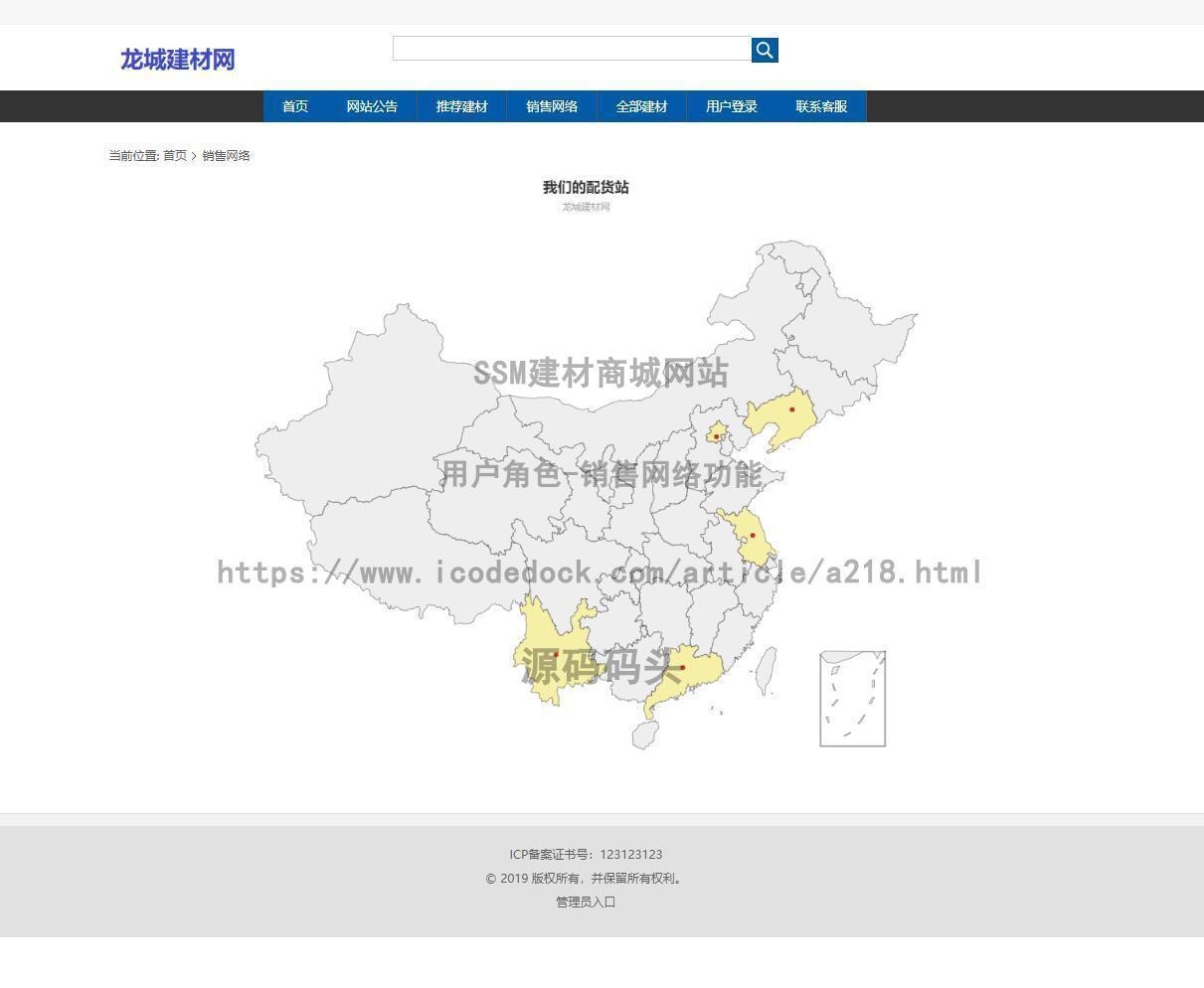The image size is (1204, 988).
Task: Click the 龙城建材网 site logo
Action: 177,60
